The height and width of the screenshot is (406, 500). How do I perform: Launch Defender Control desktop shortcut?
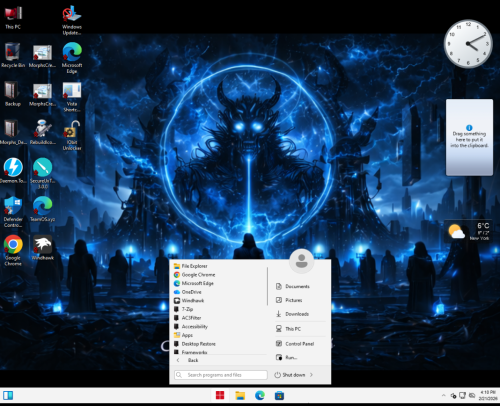click(x=13, y=212)
